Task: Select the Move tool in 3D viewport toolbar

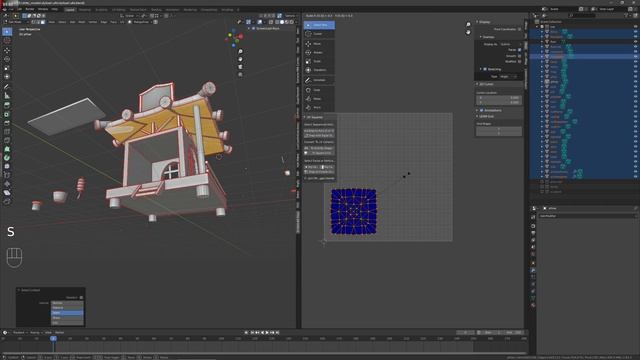Action: point(7,50)
